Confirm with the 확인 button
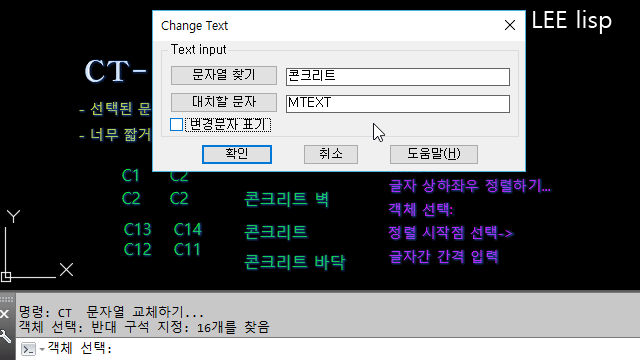The image size is (640, 360). [237, 154]
